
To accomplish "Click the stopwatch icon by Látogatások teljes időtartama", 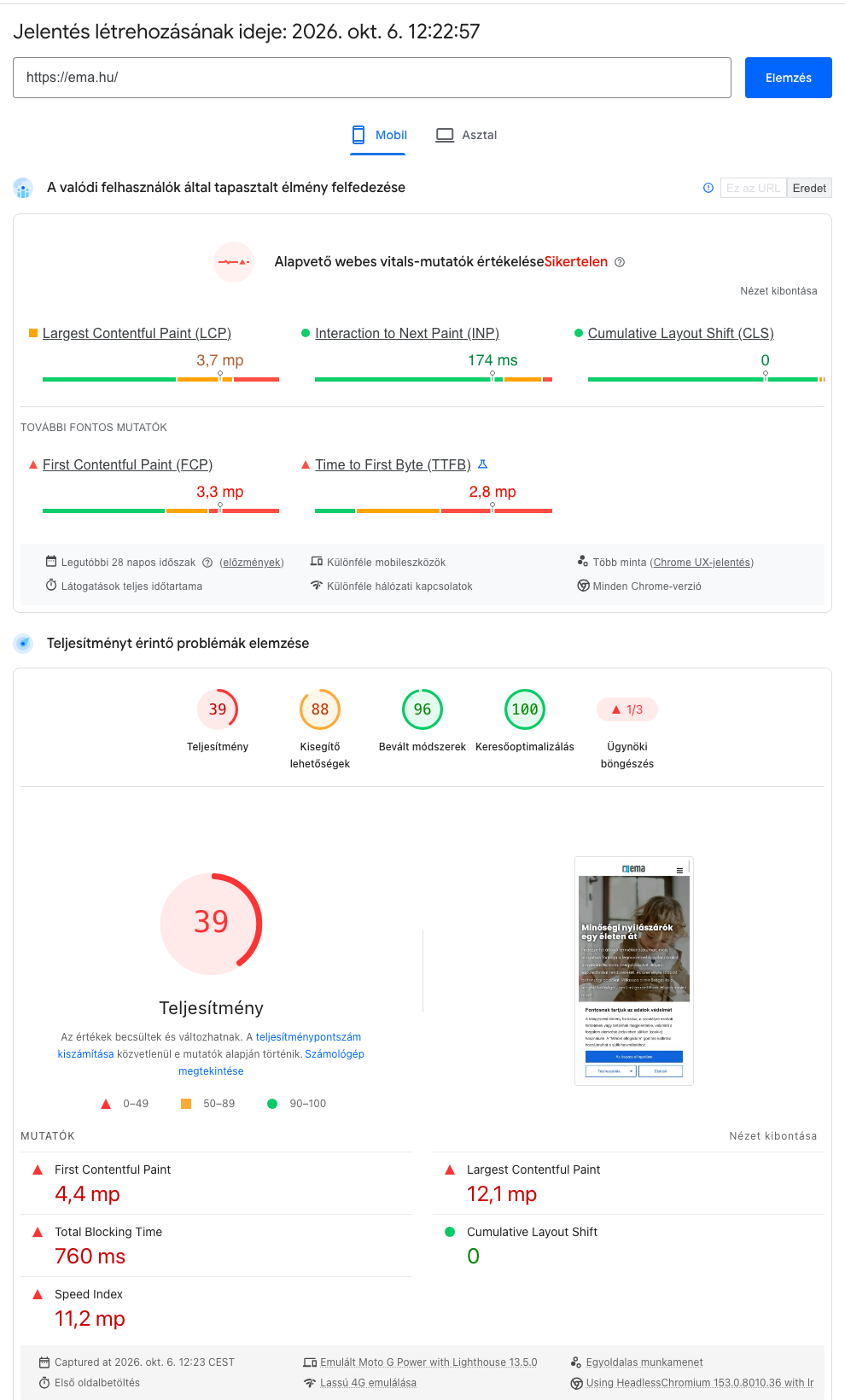I will coord(51,586).
